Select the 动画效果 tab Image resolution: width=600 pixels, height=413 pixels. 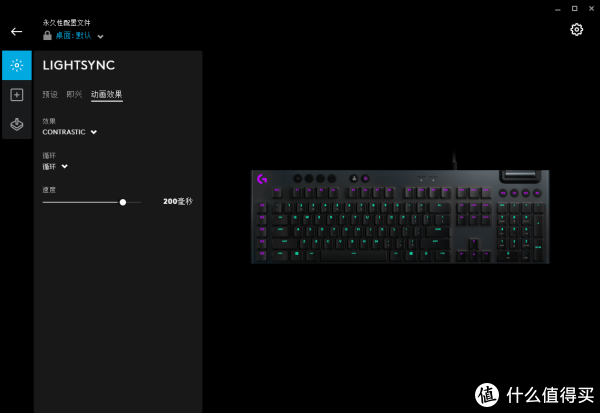click(107, 95)
